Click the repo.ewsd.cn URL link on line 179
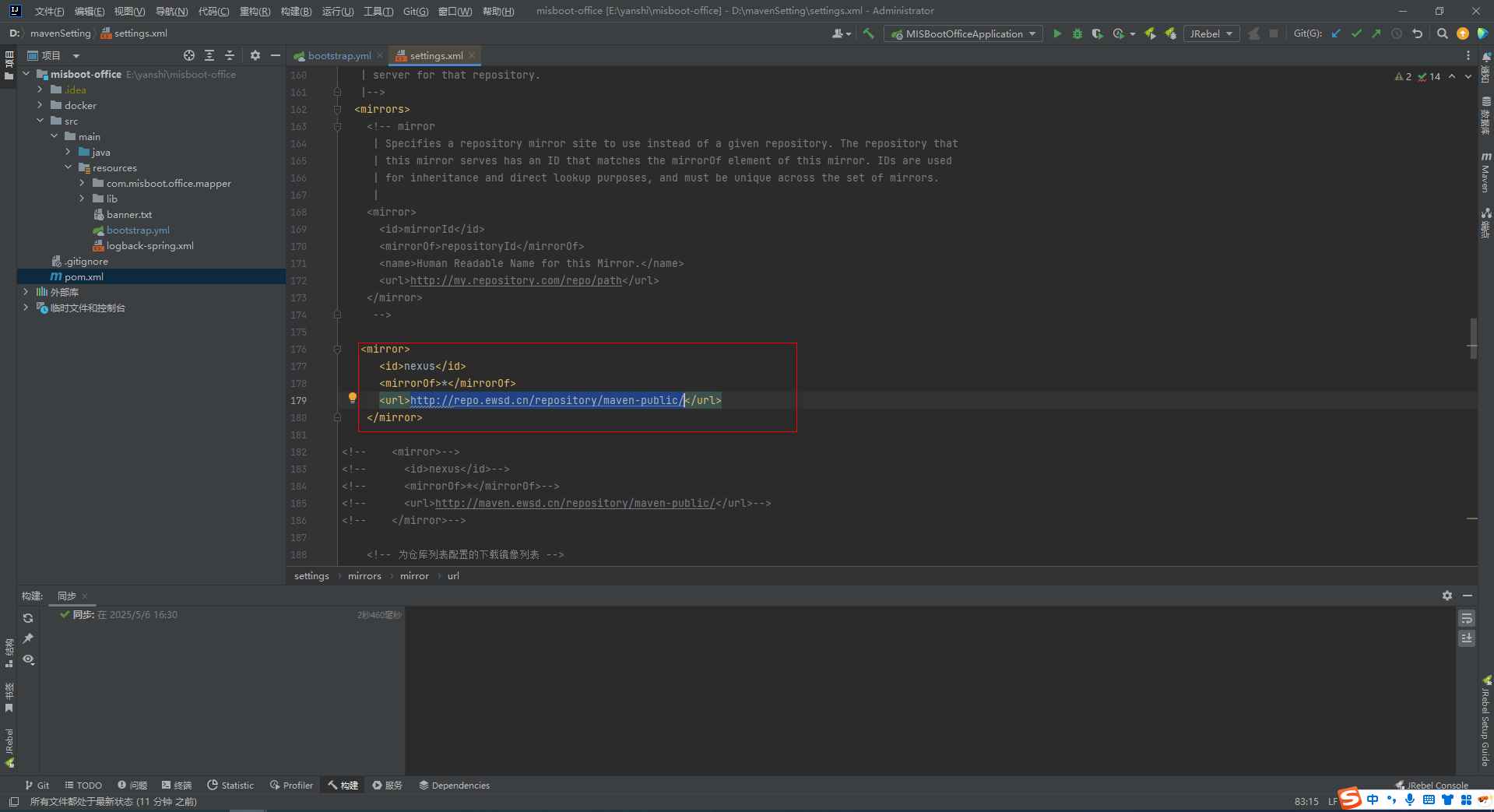This screenshot has height=812, width=1494. pos(547,400)
